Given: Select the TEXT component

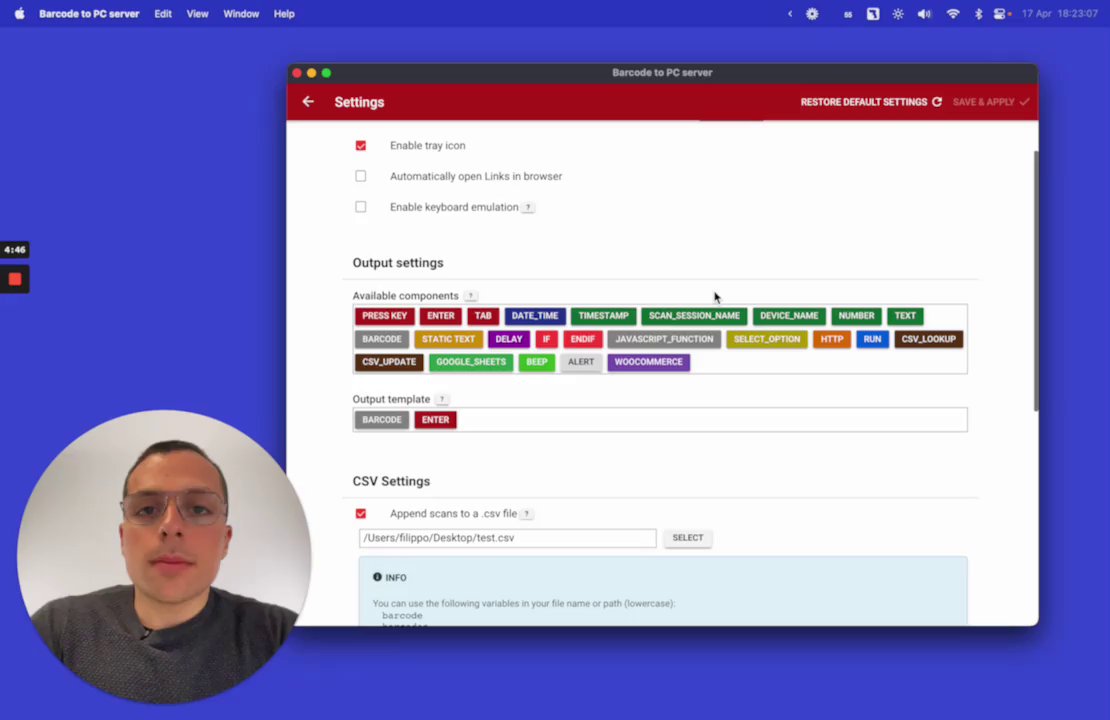Looking at the screenshot, I should coord(905,316).
